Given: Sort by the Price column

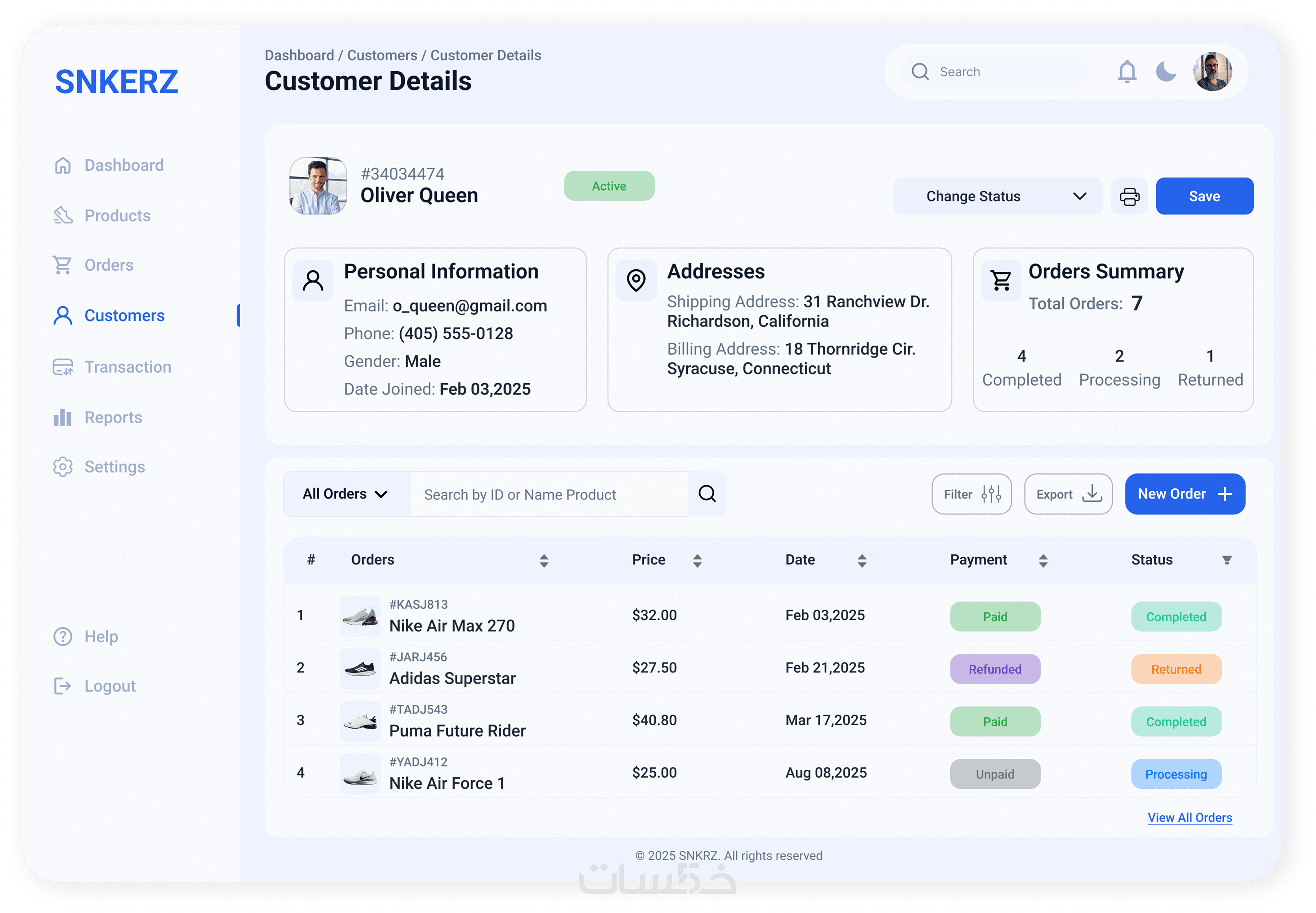Looking at the screenshot, I should pos(697,561).
